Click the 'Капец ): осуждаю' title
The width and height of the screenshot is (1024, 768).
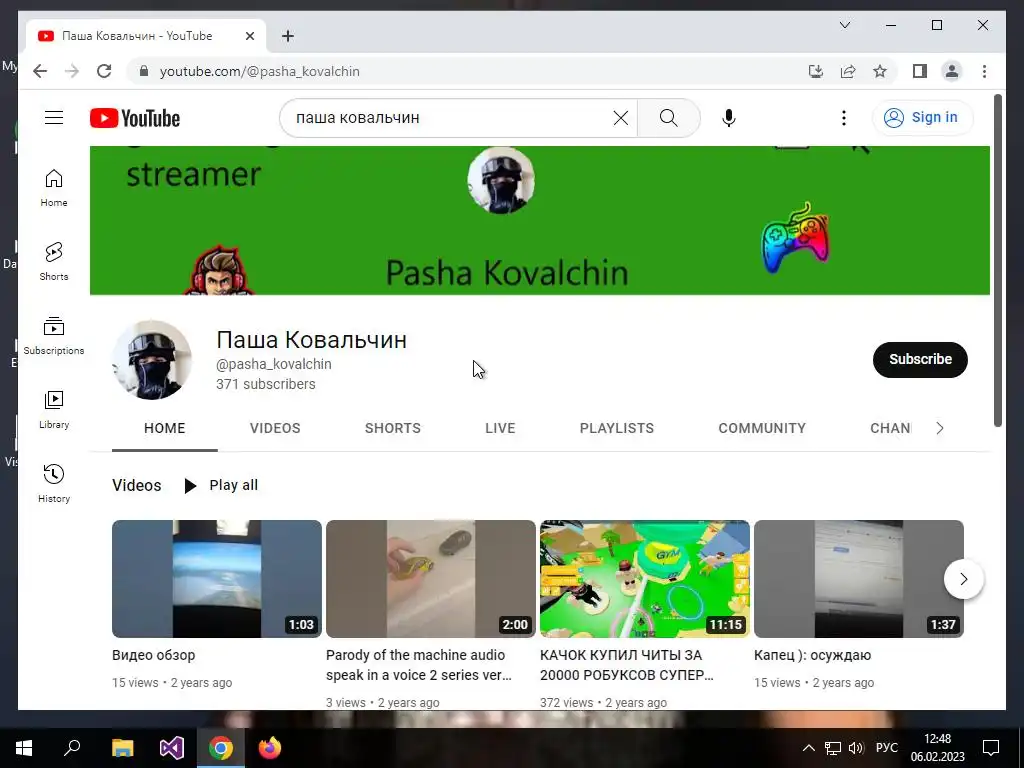point(812,655)
